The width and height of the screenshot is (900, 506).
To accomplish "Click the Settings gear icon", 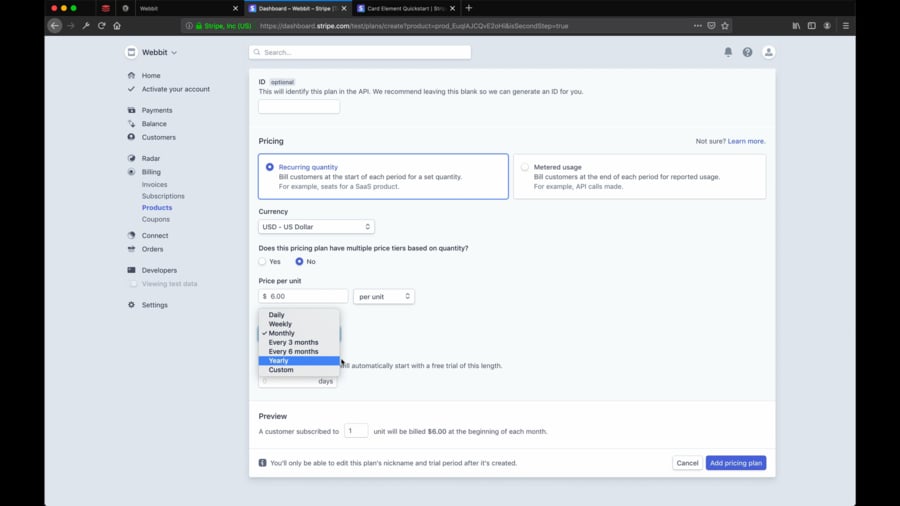I will tap(131, 305).
